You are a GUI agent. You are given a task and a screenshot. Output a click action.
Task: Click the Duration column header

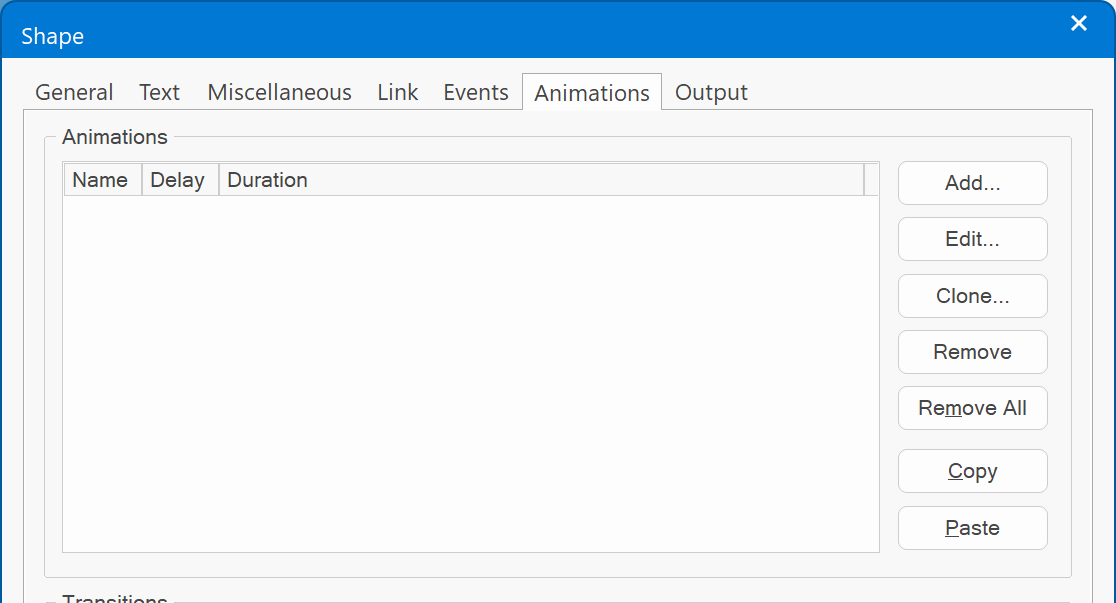click(x=540, y=180)
